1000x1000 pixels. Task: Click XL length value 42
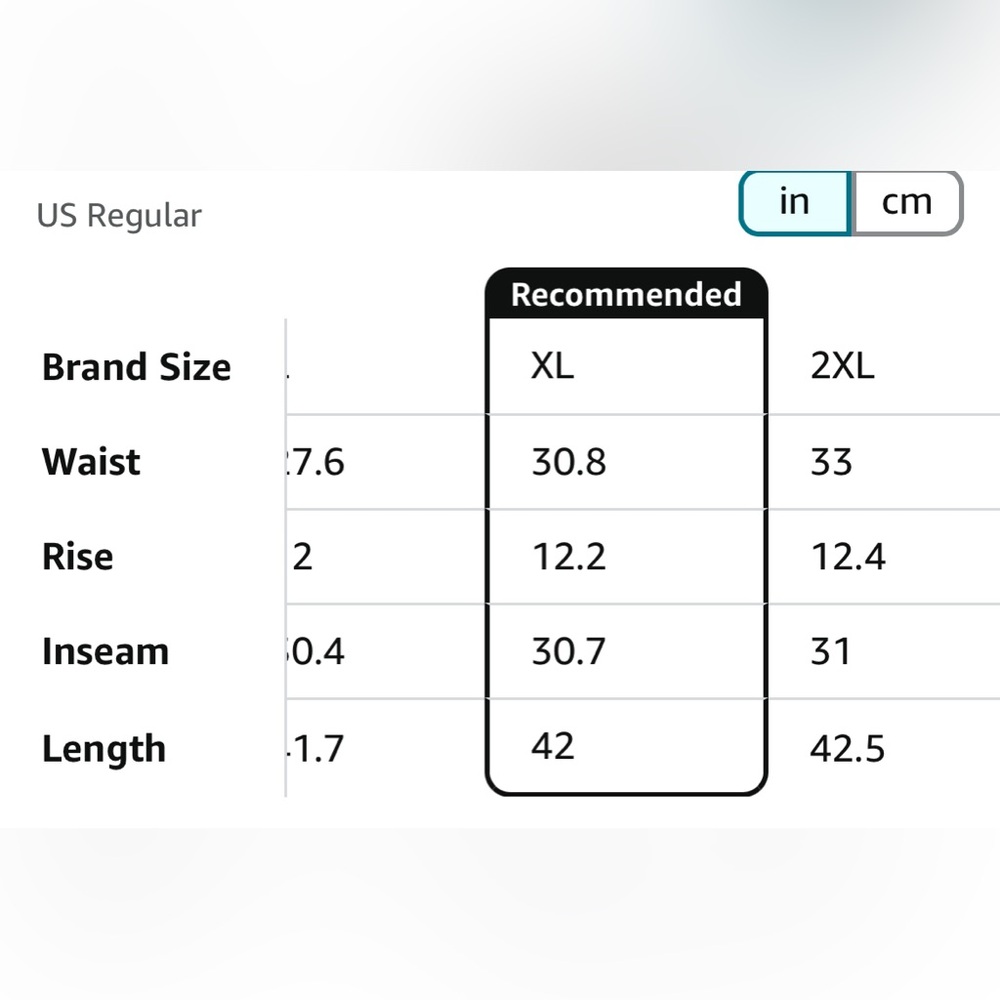click(x=553, y=745)
